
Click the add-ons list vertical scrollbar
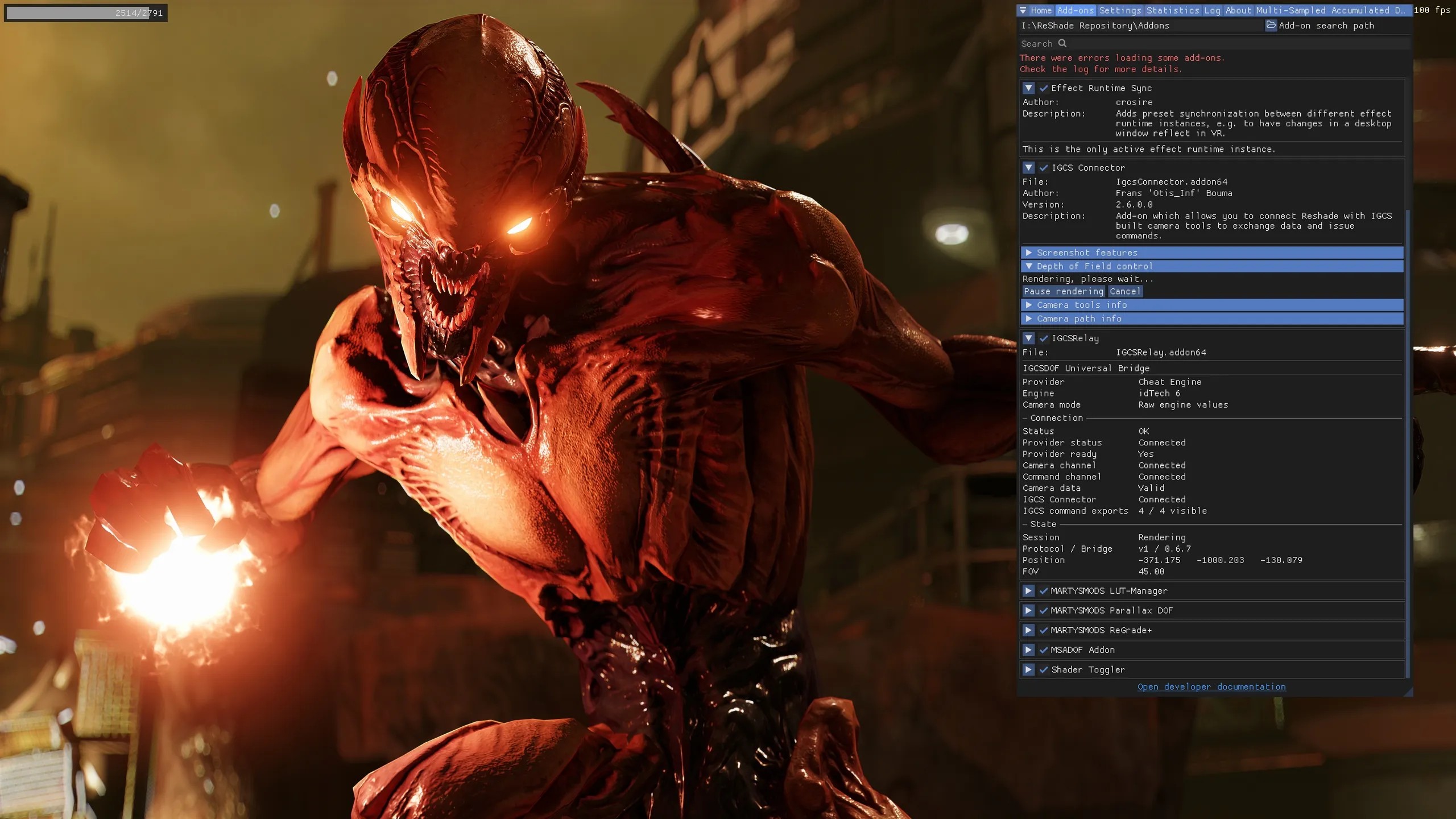click(x=1408, y=444)
